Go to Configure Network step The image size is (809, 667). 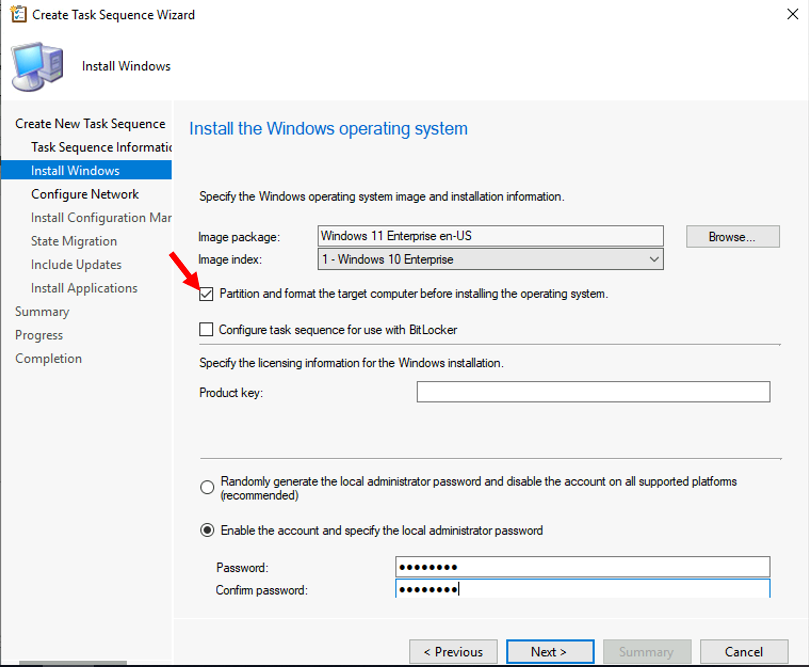pyautogui.click(x=85, y=194)
